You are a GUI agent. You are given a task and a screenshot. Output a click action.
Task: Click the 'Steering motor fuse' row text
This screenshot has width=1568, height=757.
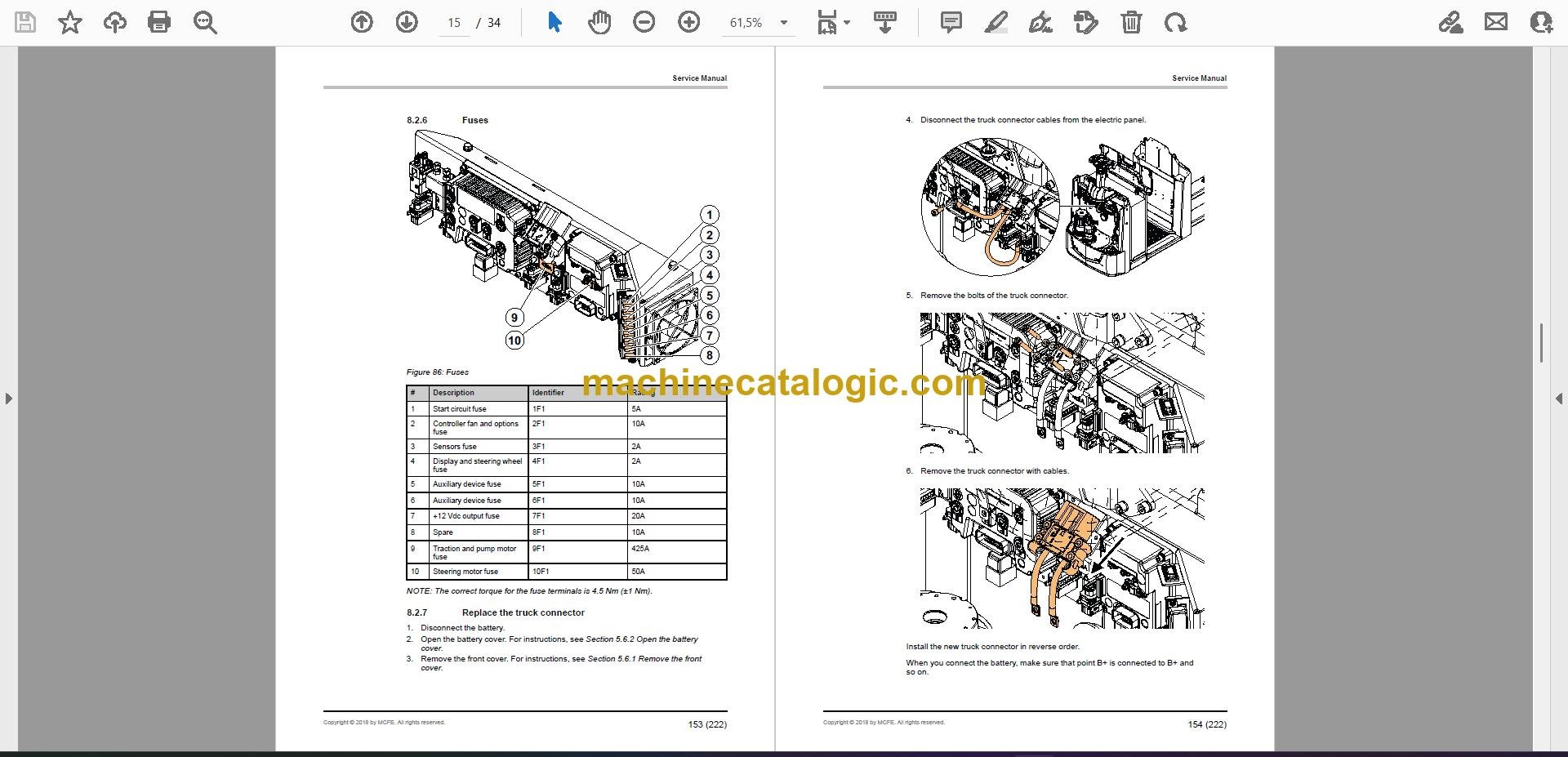(x=465, y=572)
